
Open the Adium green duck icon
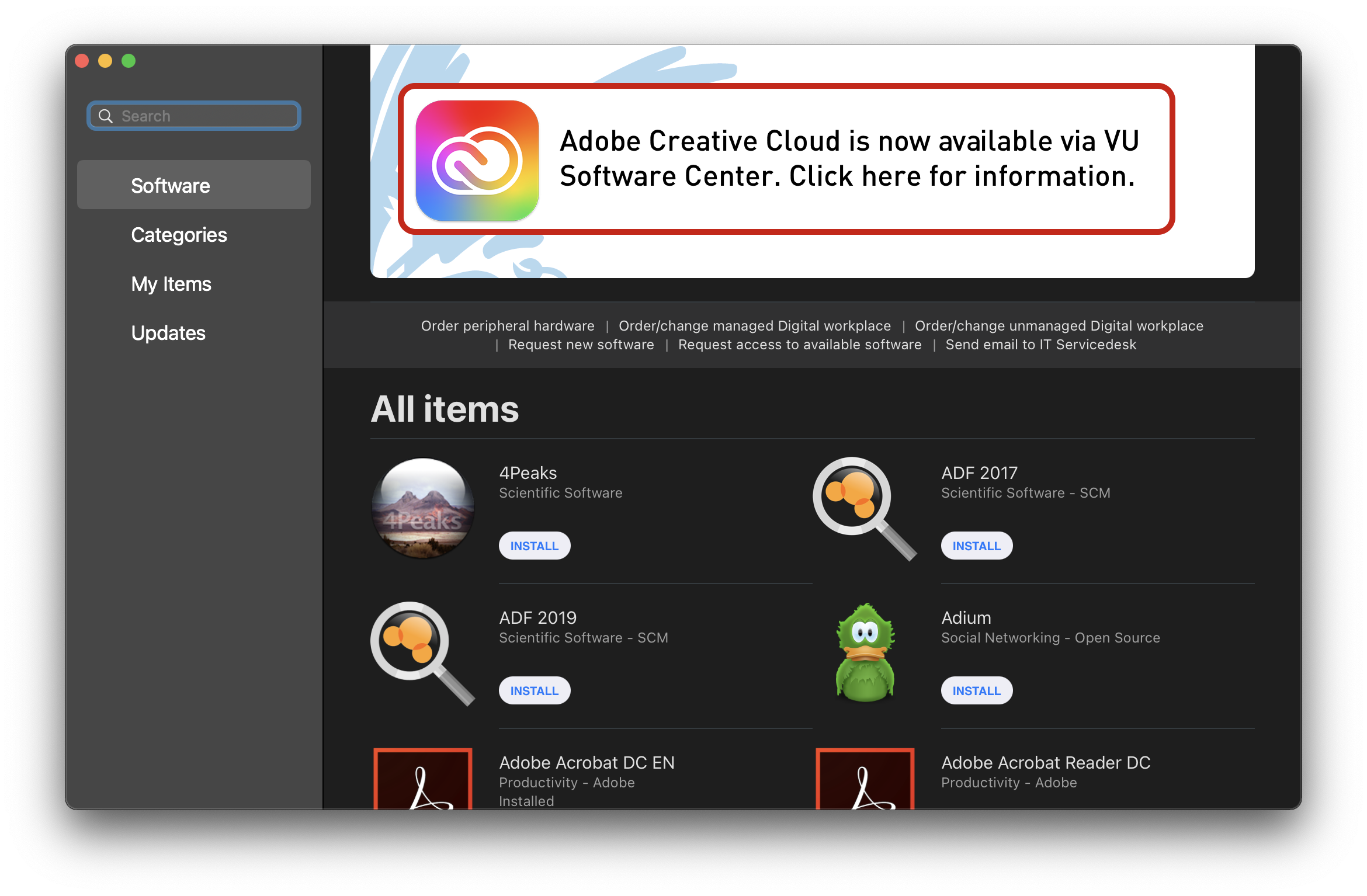[865, 652]
